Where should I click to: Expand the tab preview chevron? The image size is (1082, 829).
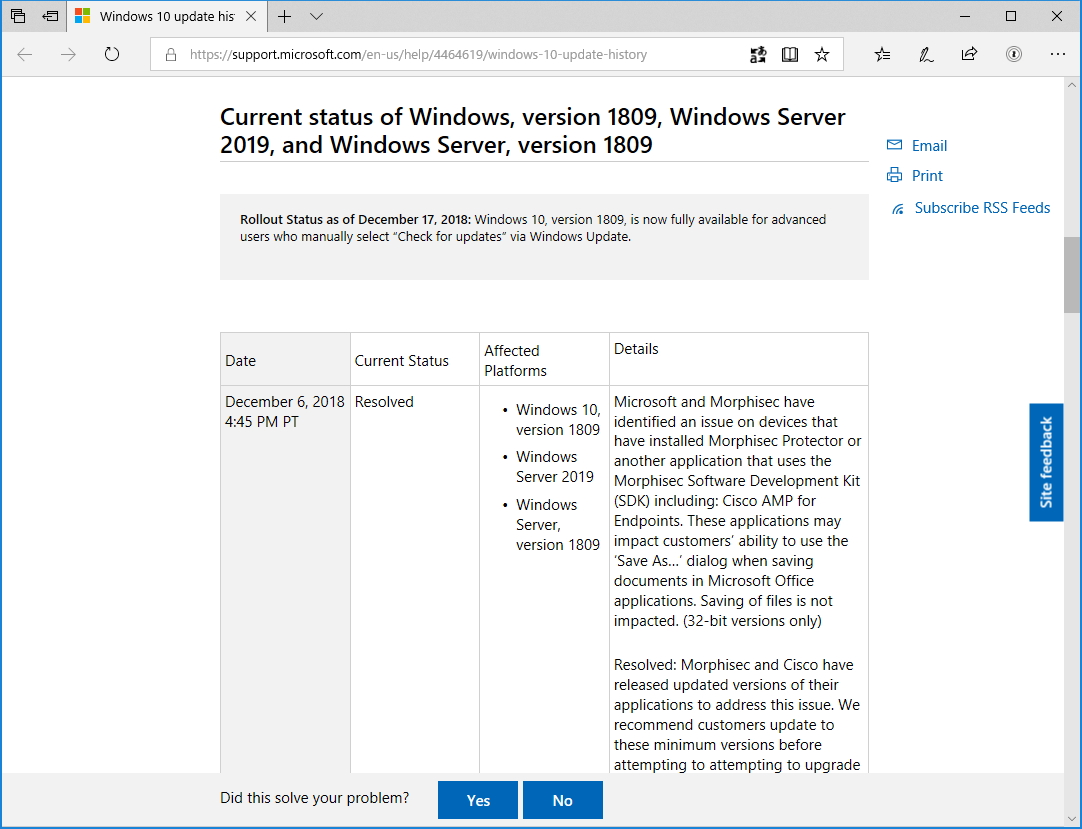(316, 17)
